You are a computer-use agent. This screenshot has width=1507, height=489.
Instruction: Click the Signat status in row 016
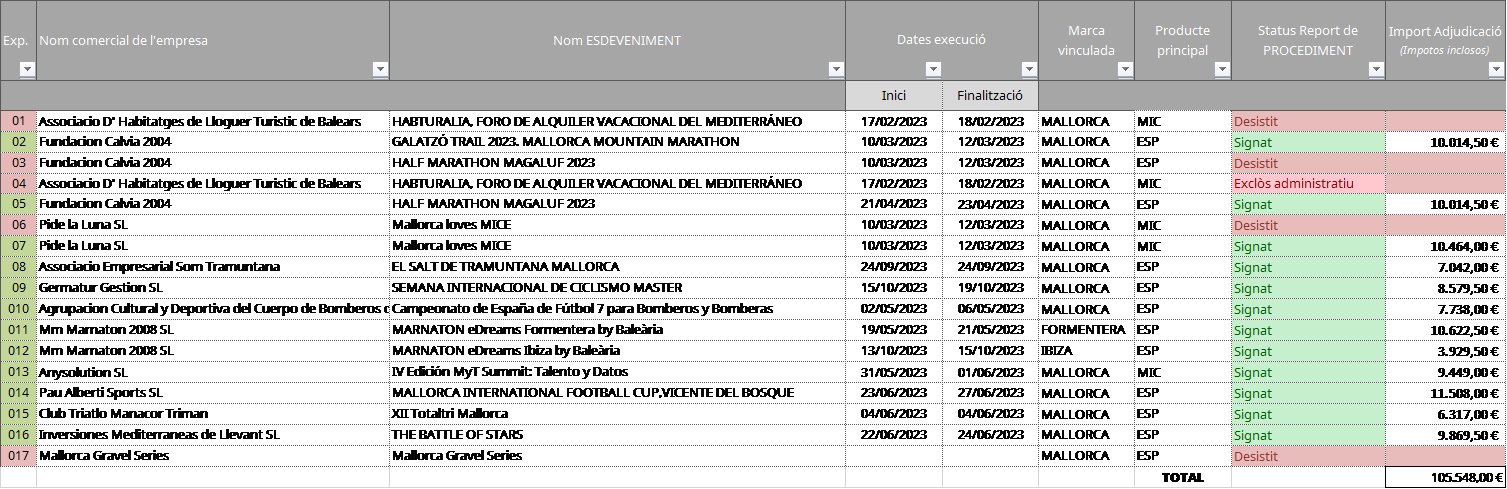pos(1308,434)
